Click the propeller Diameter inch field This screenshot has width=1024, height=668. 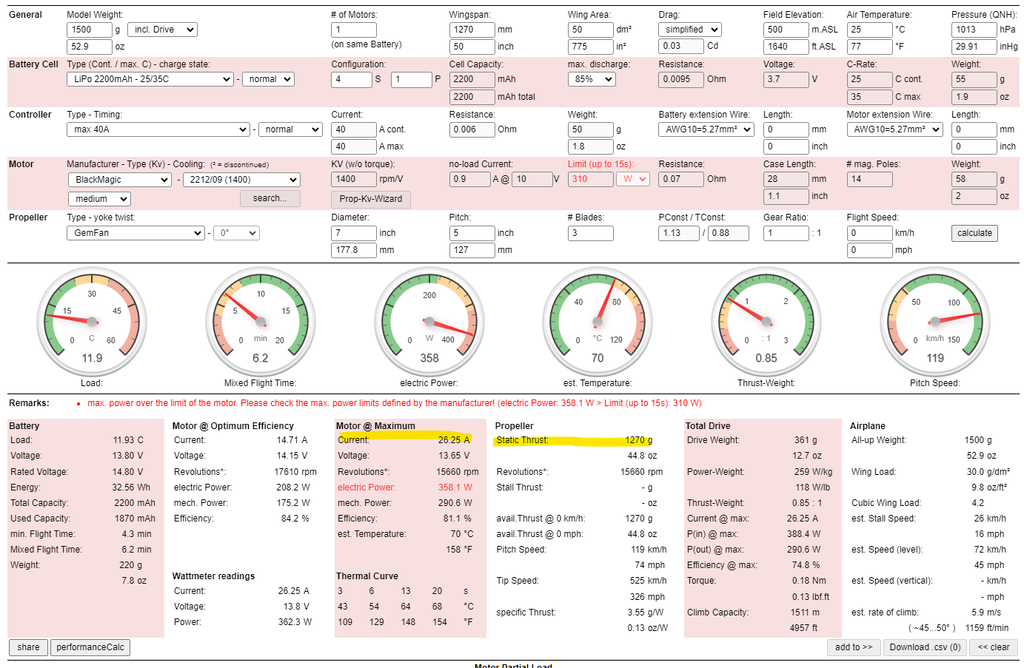coord(351,233)
